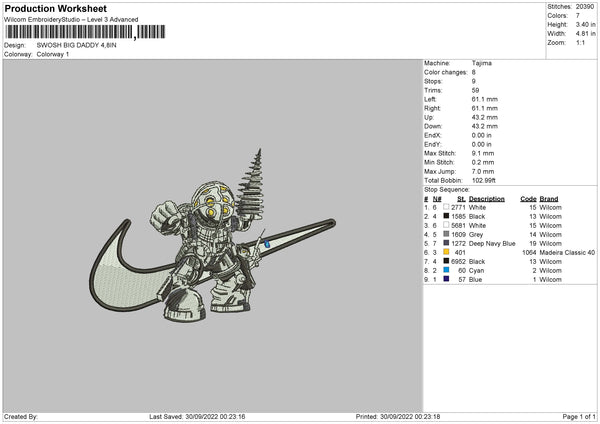Click the Code column header
The height and width of the screenshot is (424, 600).
click(x=528, y=199)
